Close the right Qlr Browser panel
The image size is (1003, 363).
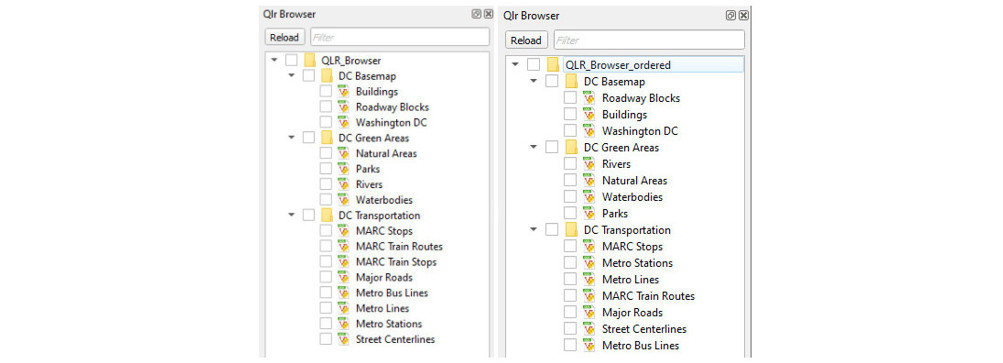pyautogui.click(x=743, y=15)
